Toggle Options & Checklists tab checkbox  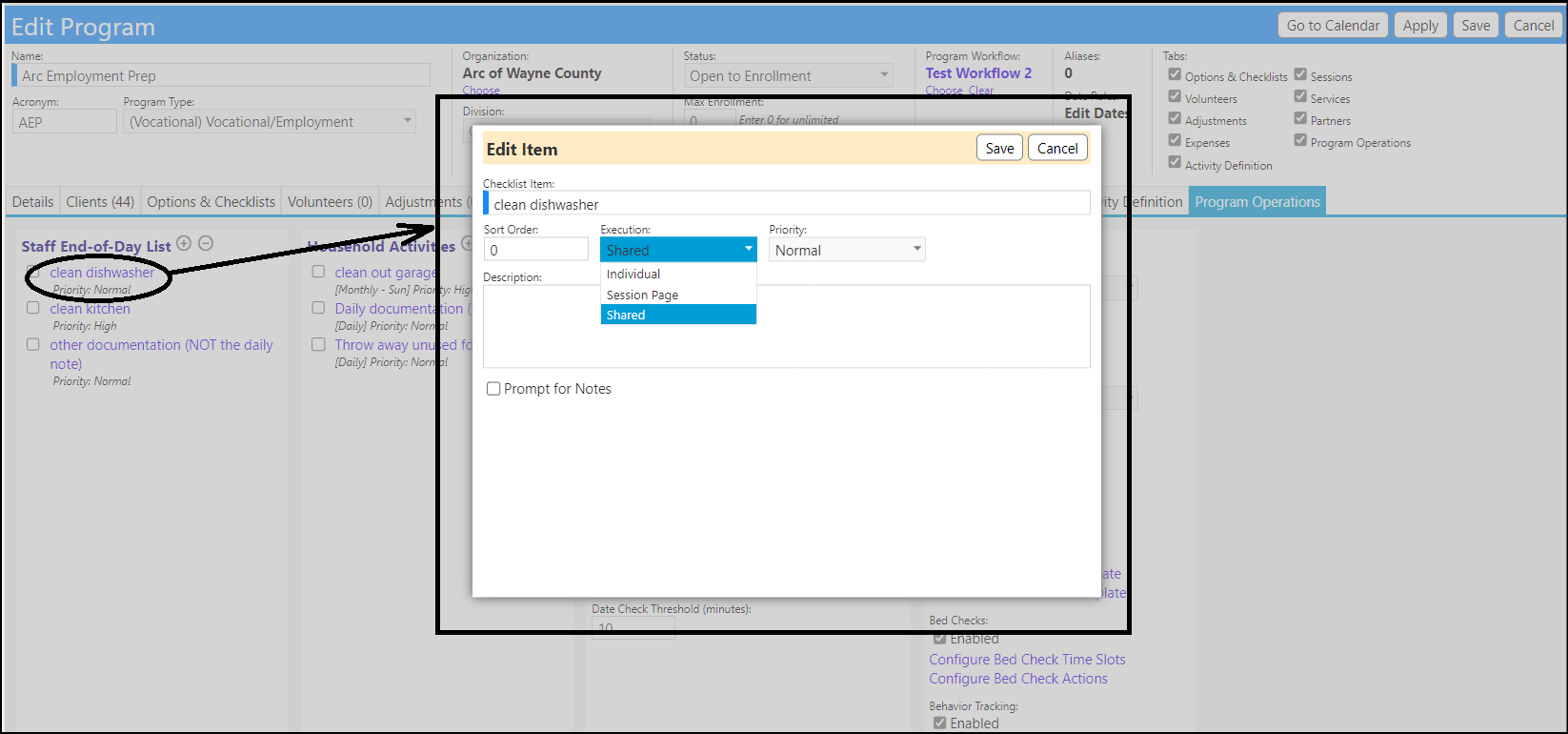pos(1175,74)
